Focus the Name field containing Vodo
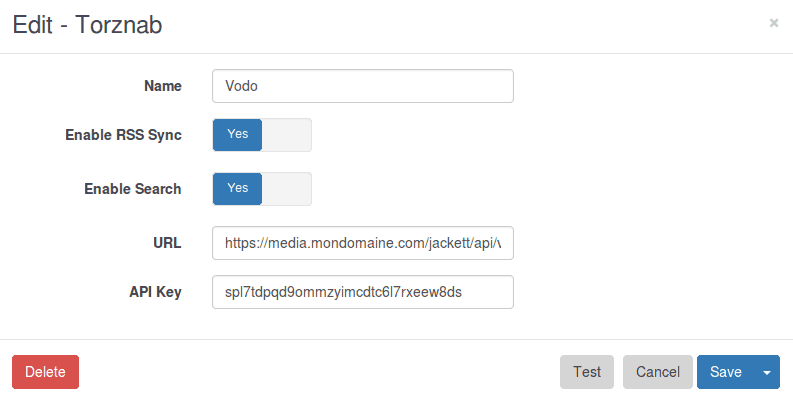 click(x=363, y=86)
